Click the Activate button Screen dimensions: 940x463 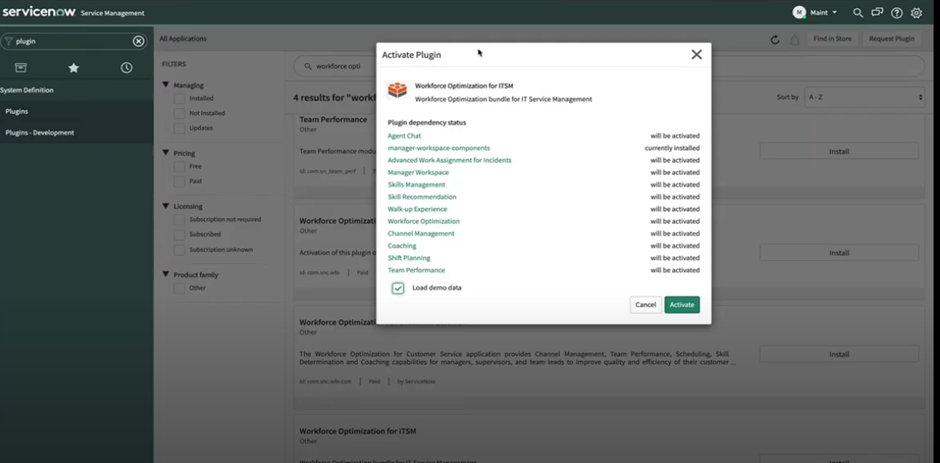tap(682, 305)
